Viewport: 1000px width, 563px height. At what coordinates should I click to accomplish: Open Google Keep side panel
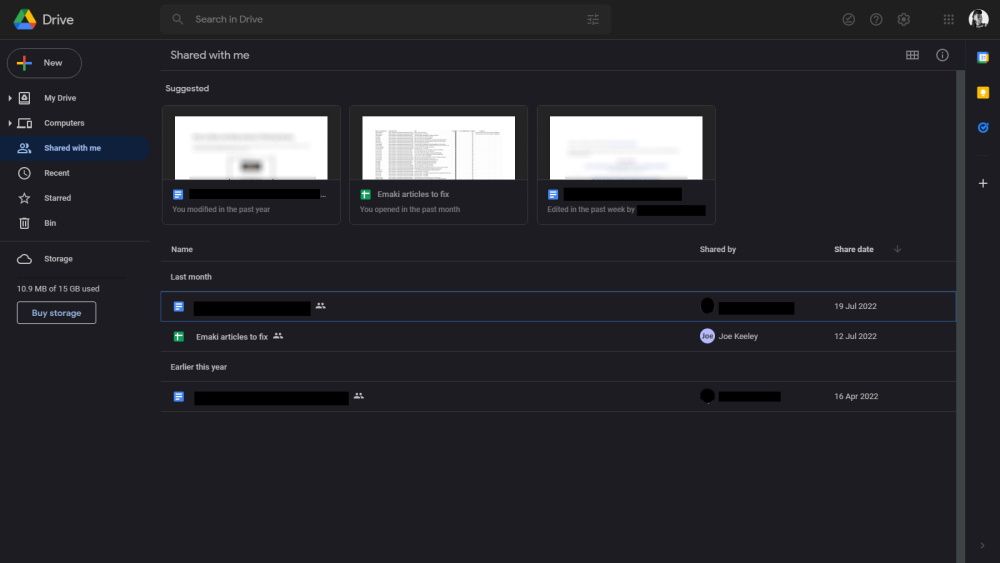coord(983,92)
